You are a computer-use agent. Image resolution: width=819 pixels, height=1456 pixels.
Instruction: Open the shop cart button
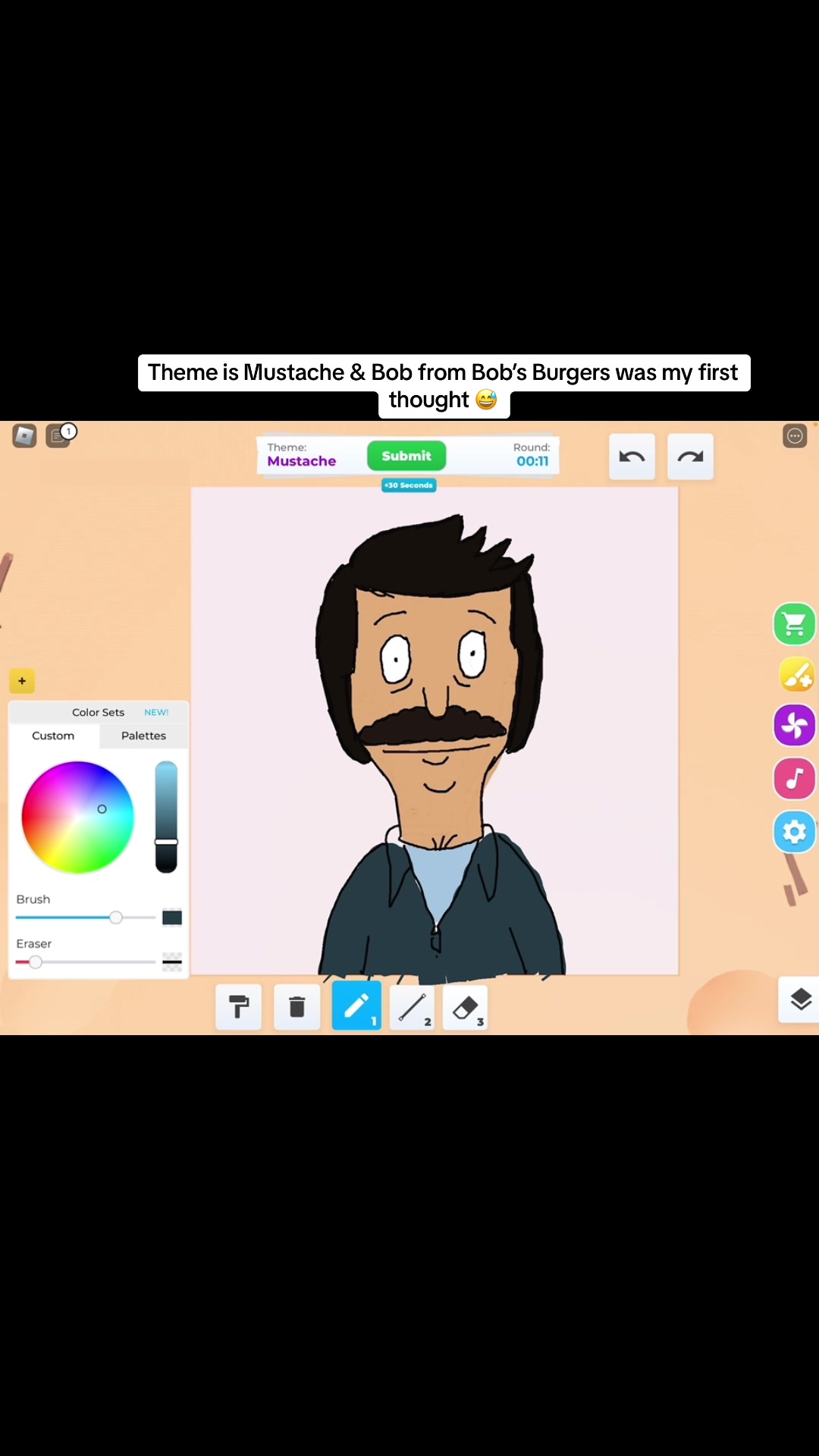click(794, 624)
